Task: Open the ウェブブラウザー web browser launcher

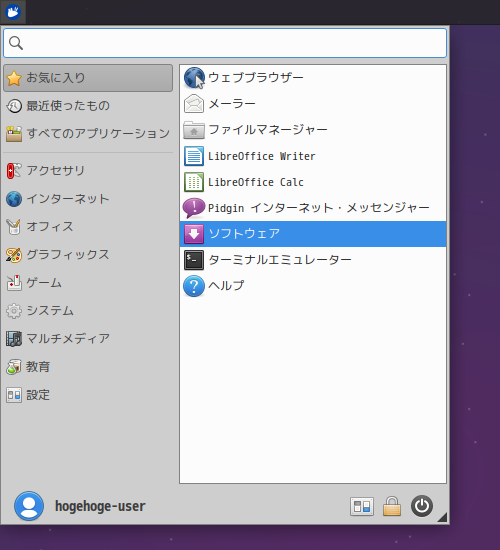Action: click(x=313, y=78)
